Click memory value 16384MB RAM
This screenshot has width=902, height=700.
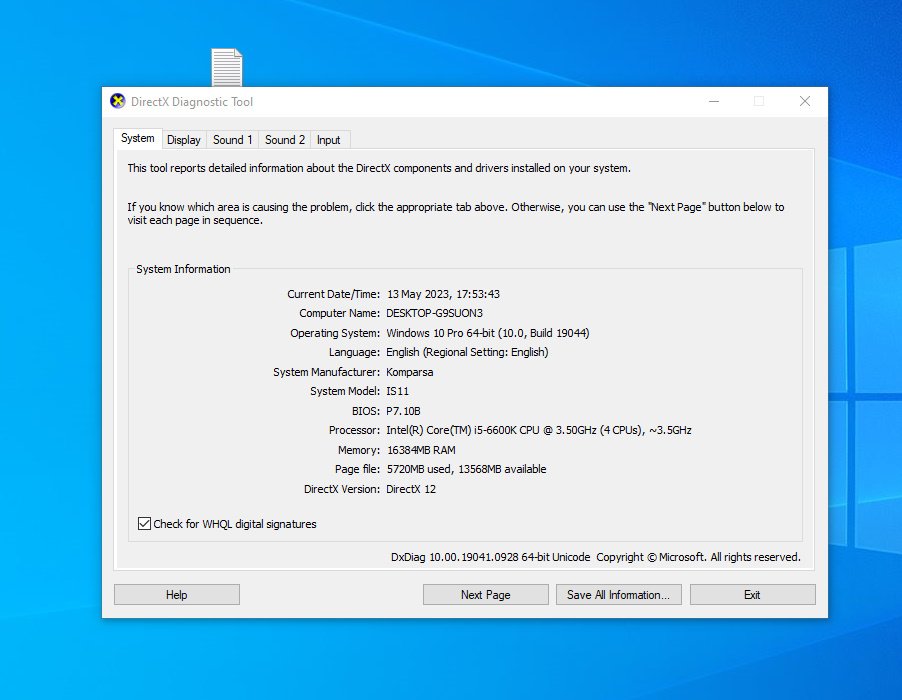click(x=421, y=450)
